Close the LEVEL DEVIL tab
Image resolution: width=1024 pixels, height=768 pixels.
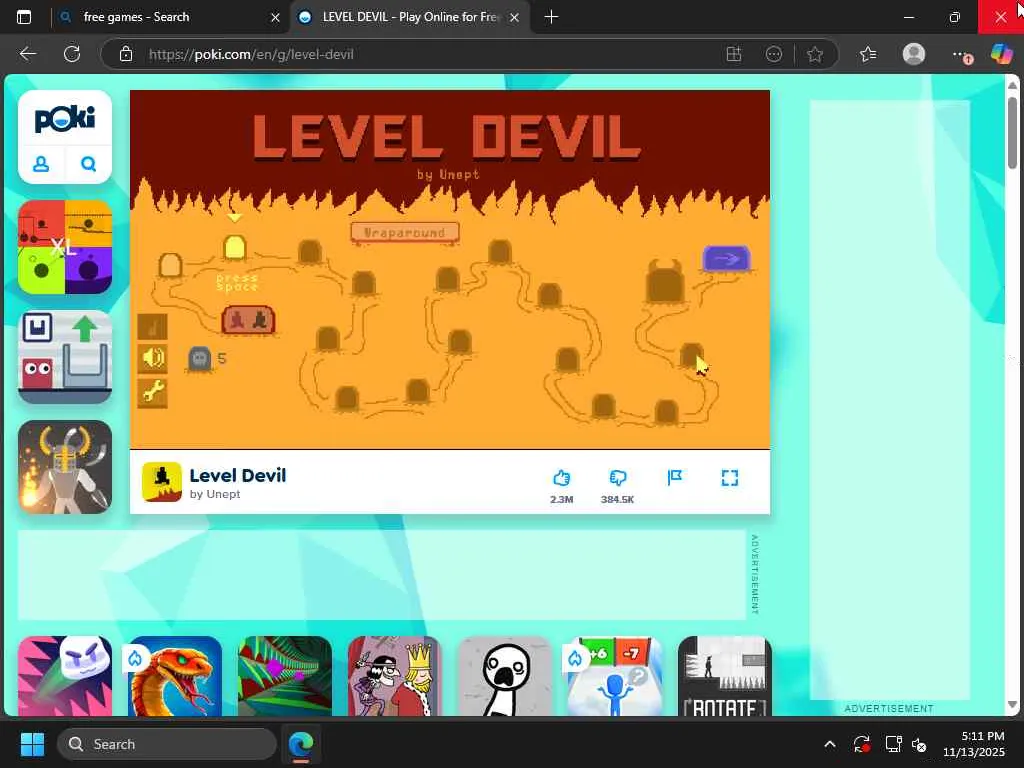coord(515,18)
